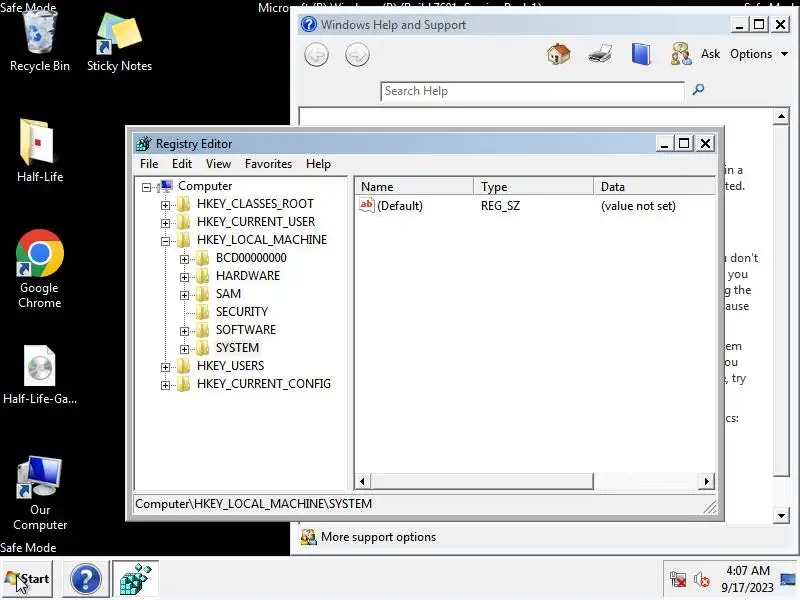Expand HKEY_CURRENT_USER key

click(x=165, y=223)
